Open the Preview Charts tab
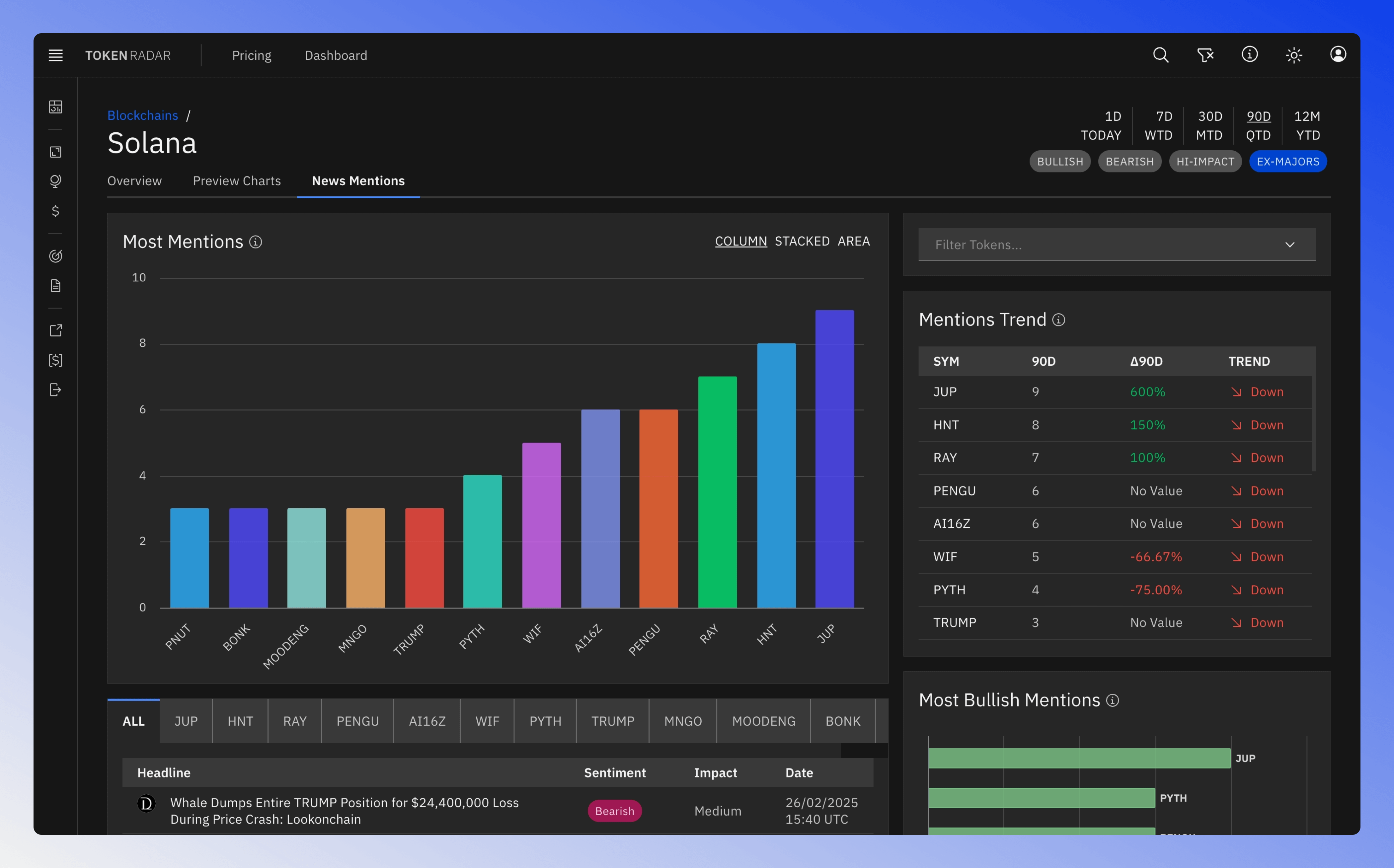Viewport: 1394px width, 868px height. point(237,181)
